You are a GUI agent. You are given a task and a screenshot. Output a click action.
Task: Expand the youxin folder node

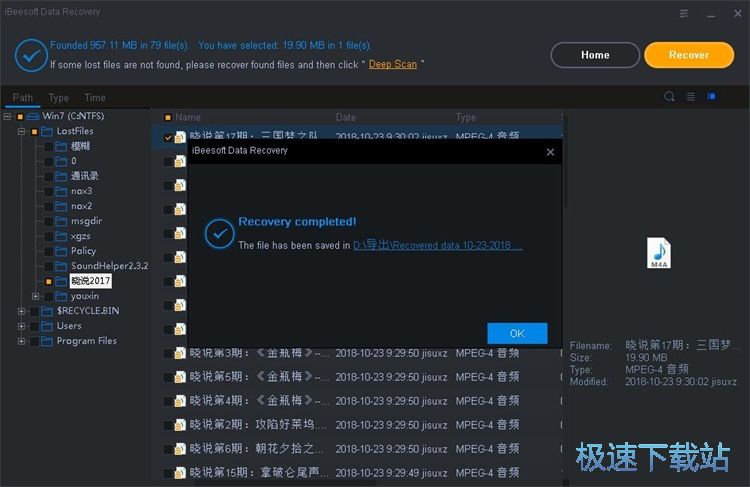pos(35,296)
